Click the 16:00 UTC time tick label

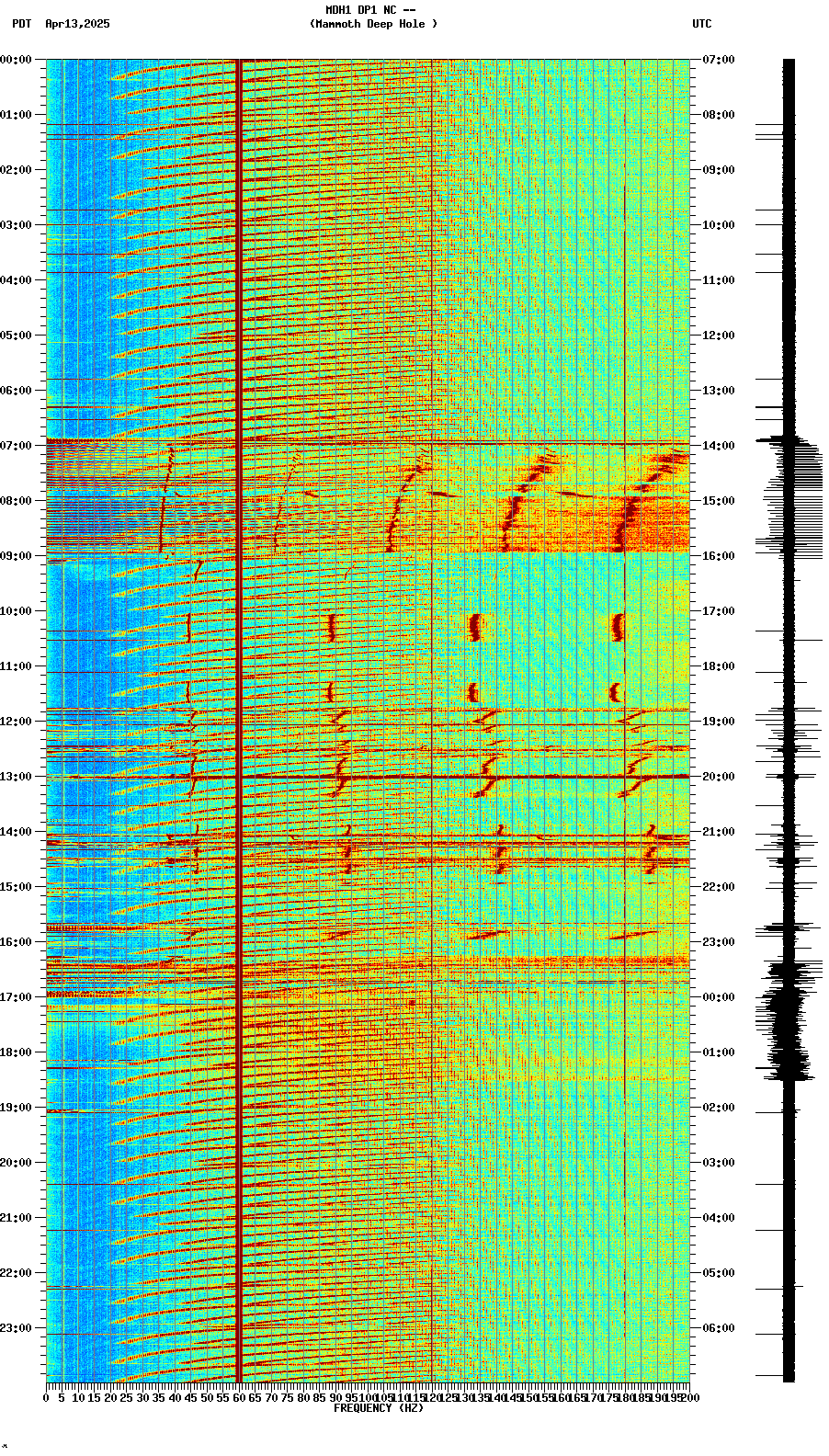[x=719, y=556]
